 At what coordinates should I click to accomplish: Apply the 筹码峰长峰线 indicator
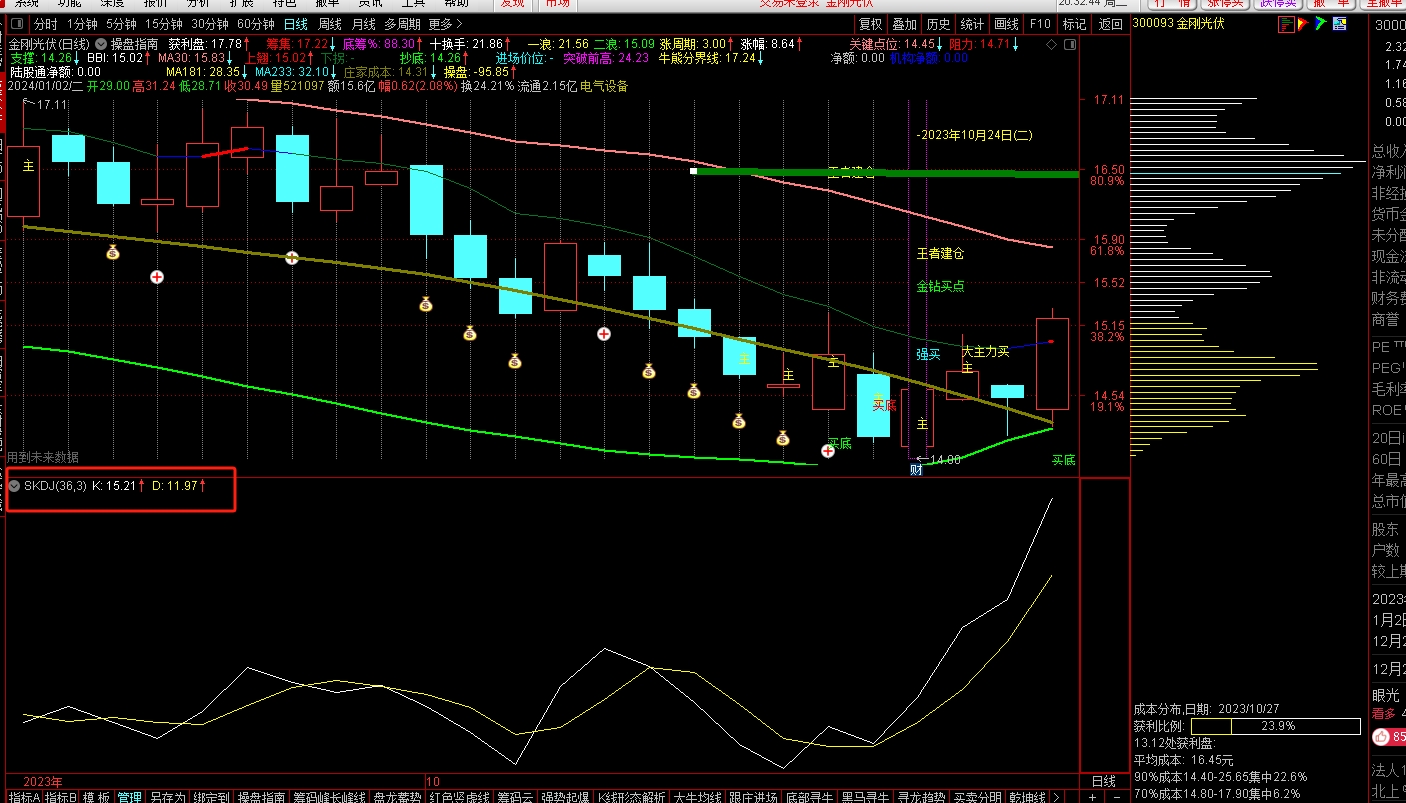[329, 797]
